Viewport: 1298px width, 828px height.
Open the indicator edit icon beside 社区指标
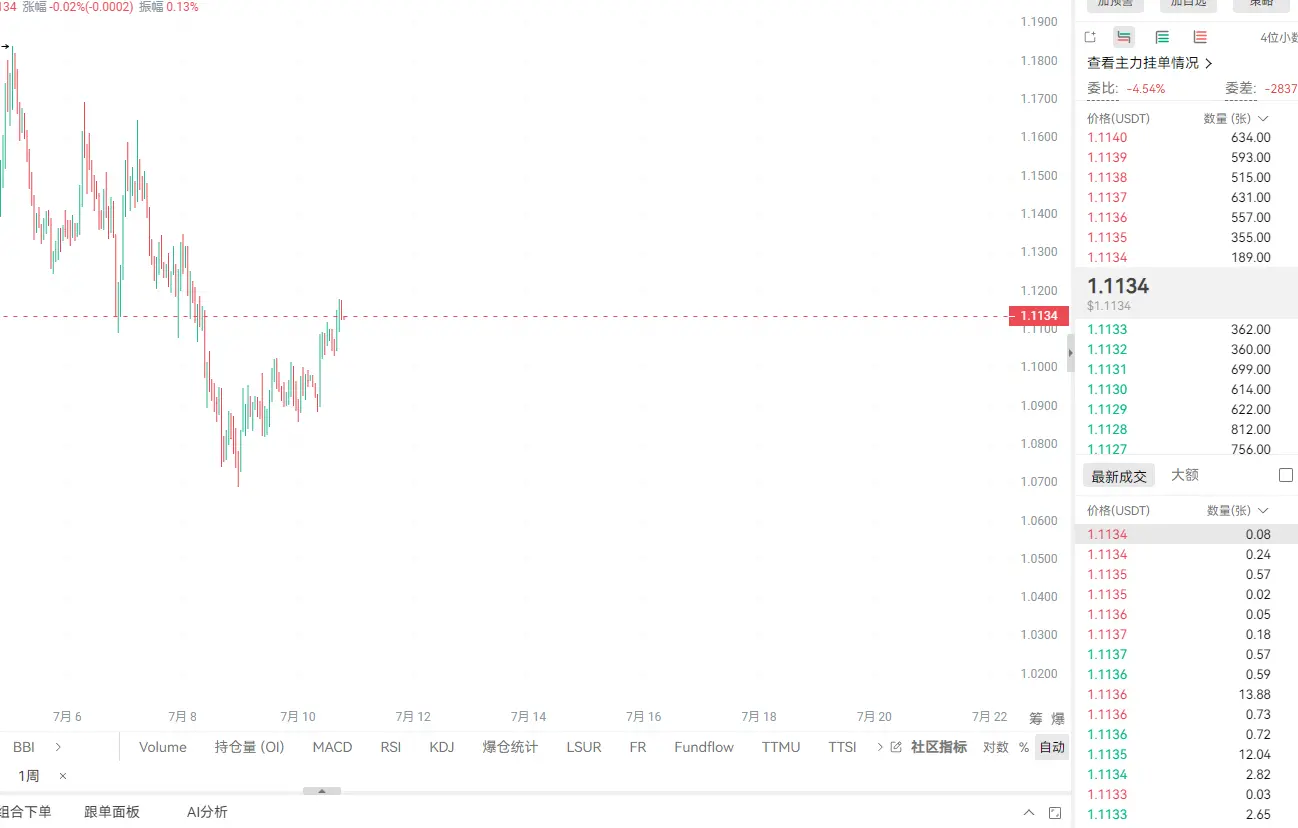coord(896,747)
